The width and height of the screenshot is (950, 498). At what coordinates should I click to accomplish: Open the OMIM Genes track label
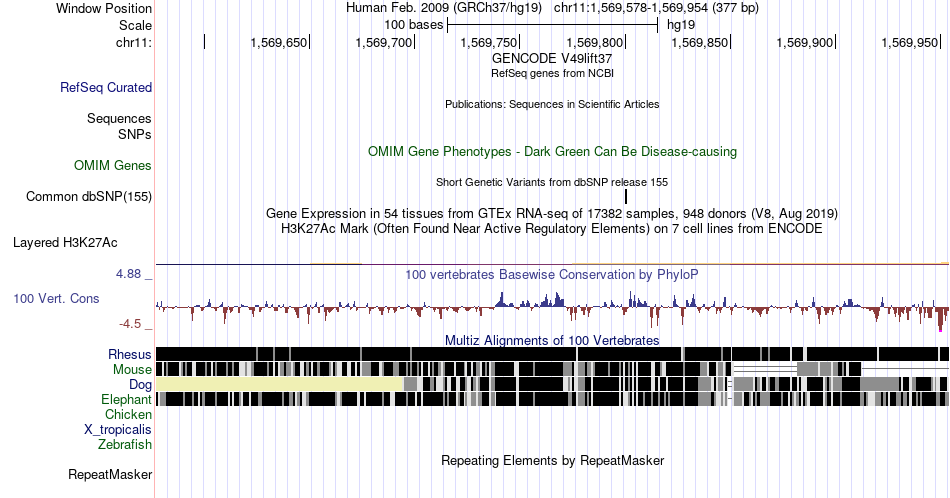[113, 165]
